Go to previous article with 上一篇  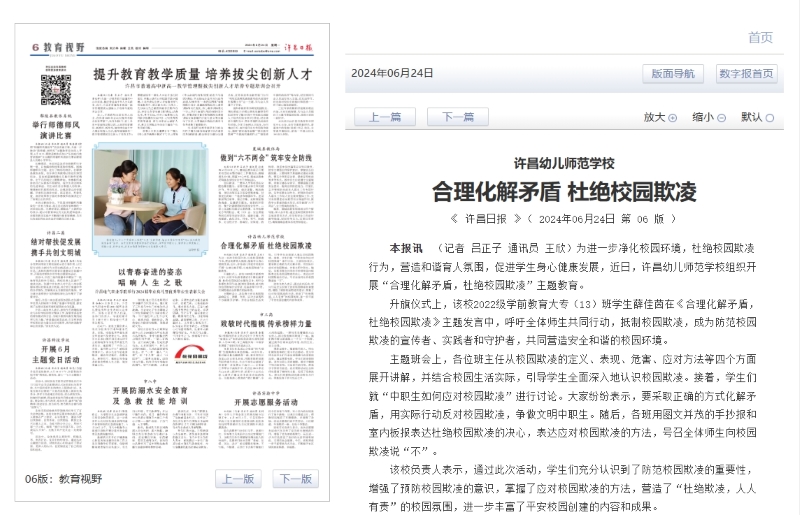(385, 117)
